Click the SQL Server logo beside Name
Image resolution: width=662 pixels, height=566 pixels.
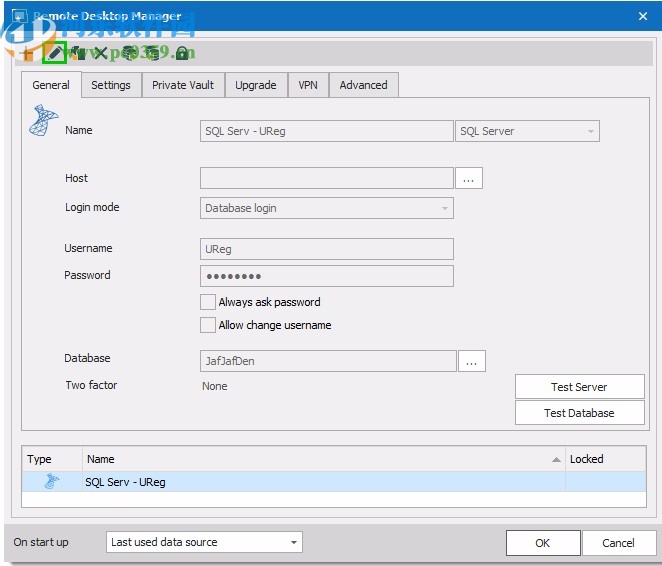(43, 121)
